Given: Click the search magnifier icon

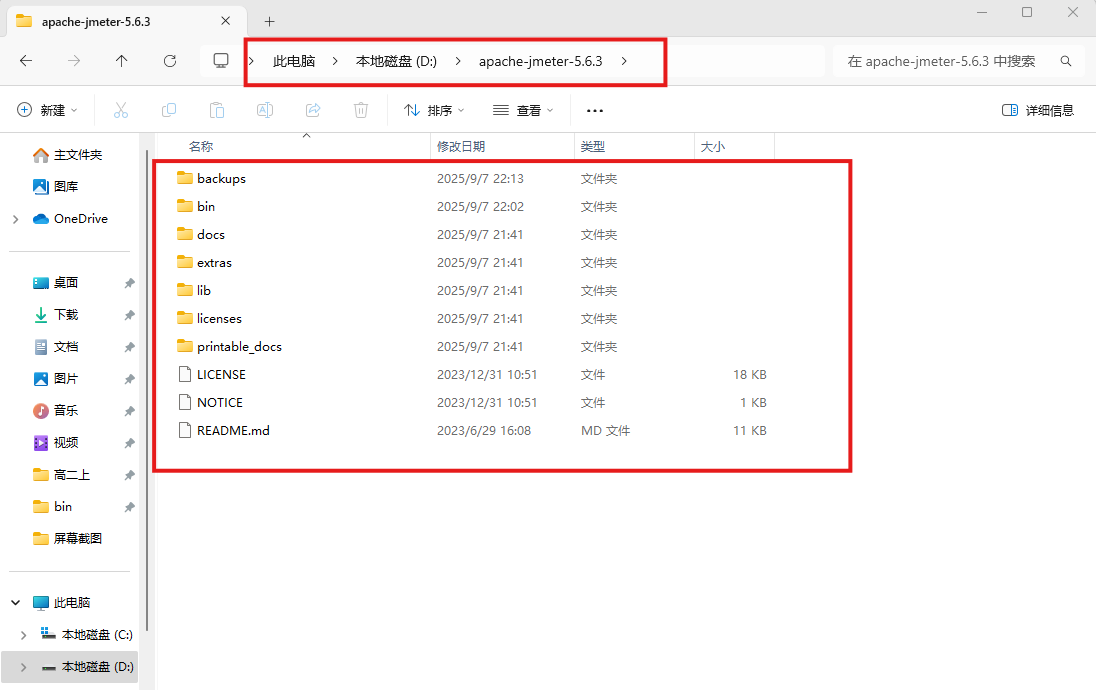Looking at the screenshot, I should click(1066, 61).
